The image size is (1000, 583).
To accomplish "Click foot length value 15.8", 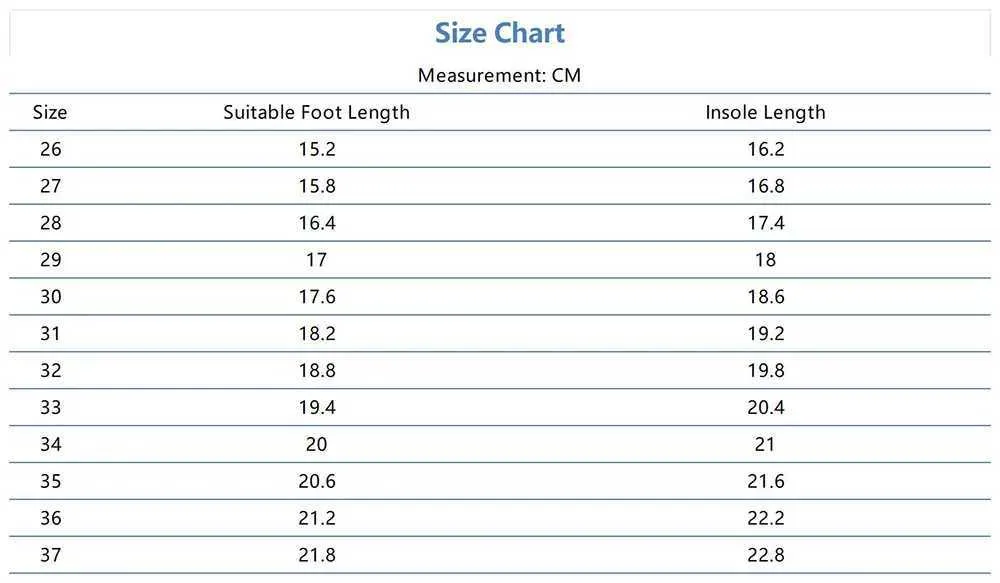I will [x=317, y=186].
